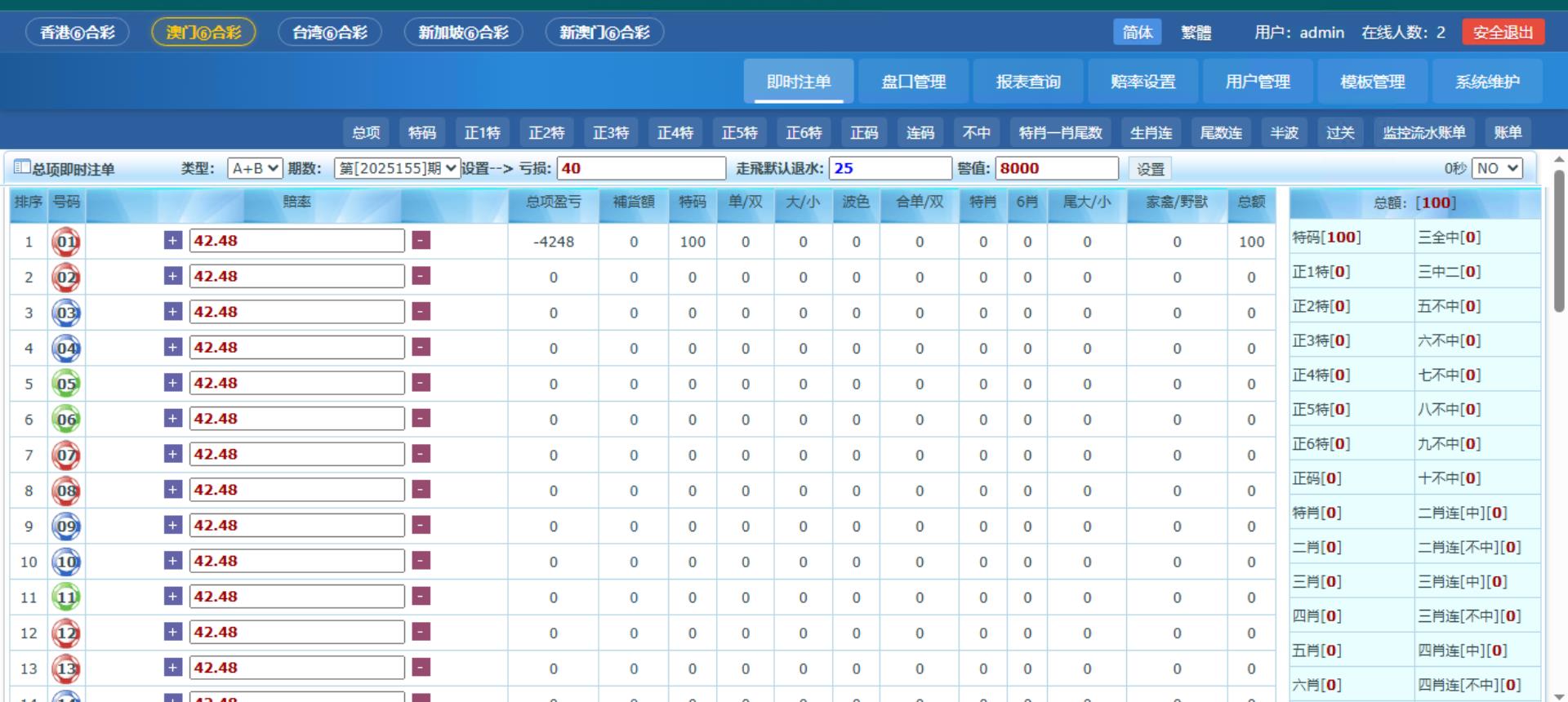Click the green ball icon 05

click(x=66, y=384)
